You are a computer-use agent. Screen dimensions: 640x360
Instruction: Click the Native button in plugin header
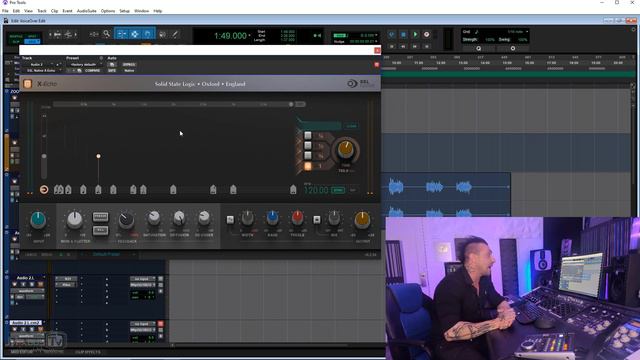(129, 71)
